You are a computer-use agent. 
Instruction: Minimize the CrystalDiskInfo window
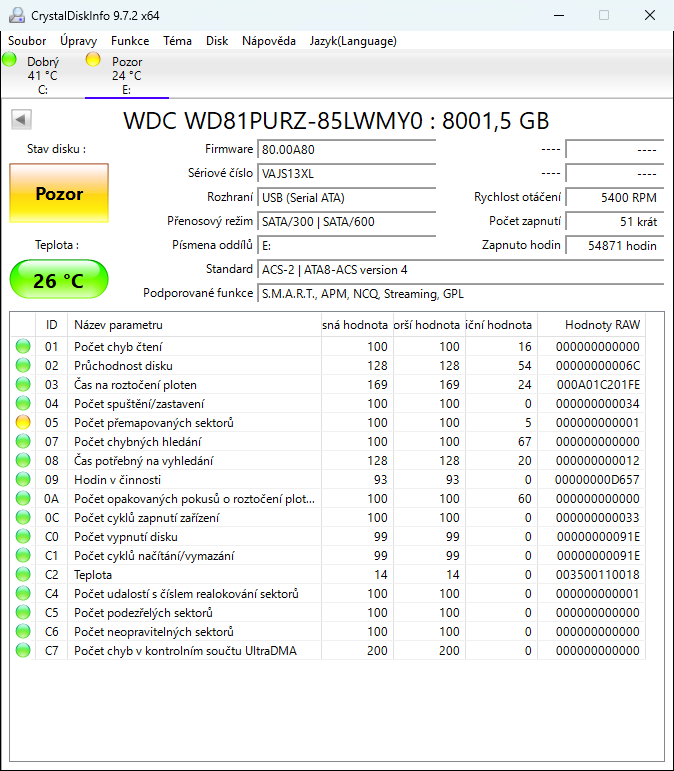pos(559,15)
